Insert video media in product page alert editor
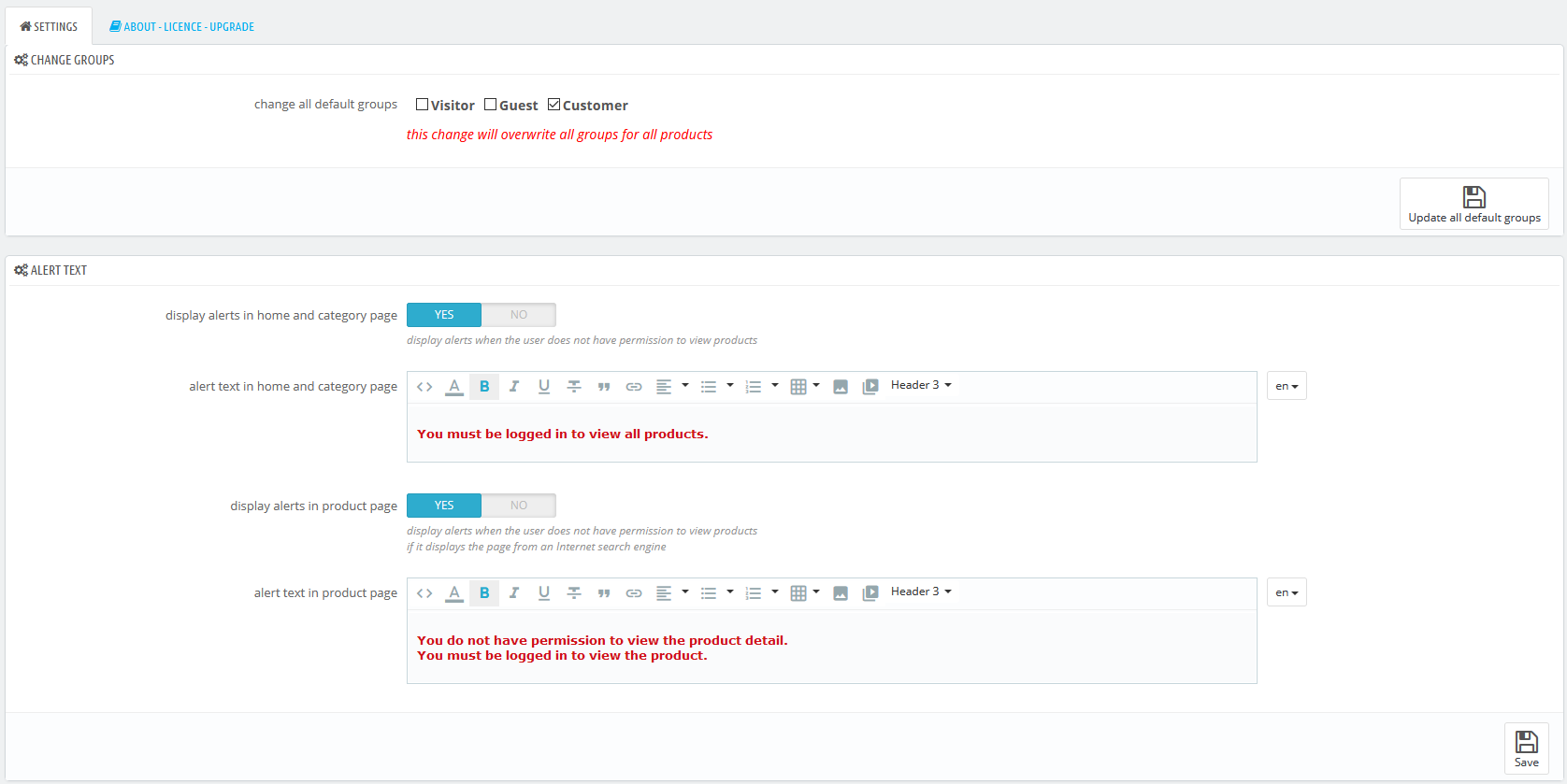The height and width of the screenshot is (784, 1567). (870, 593)
